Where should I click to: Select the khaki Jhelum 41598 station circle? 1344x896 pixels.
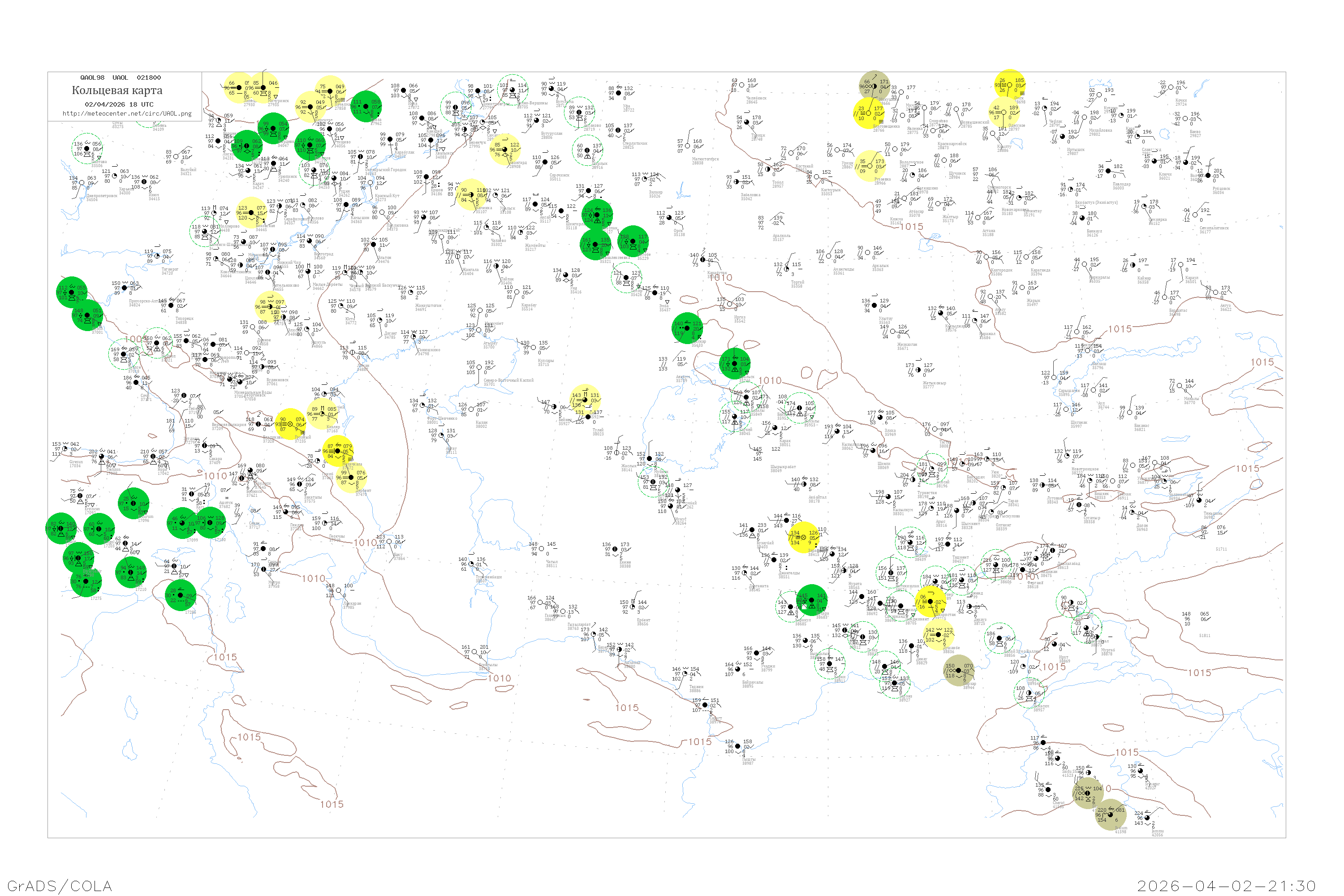[1111, 815]
